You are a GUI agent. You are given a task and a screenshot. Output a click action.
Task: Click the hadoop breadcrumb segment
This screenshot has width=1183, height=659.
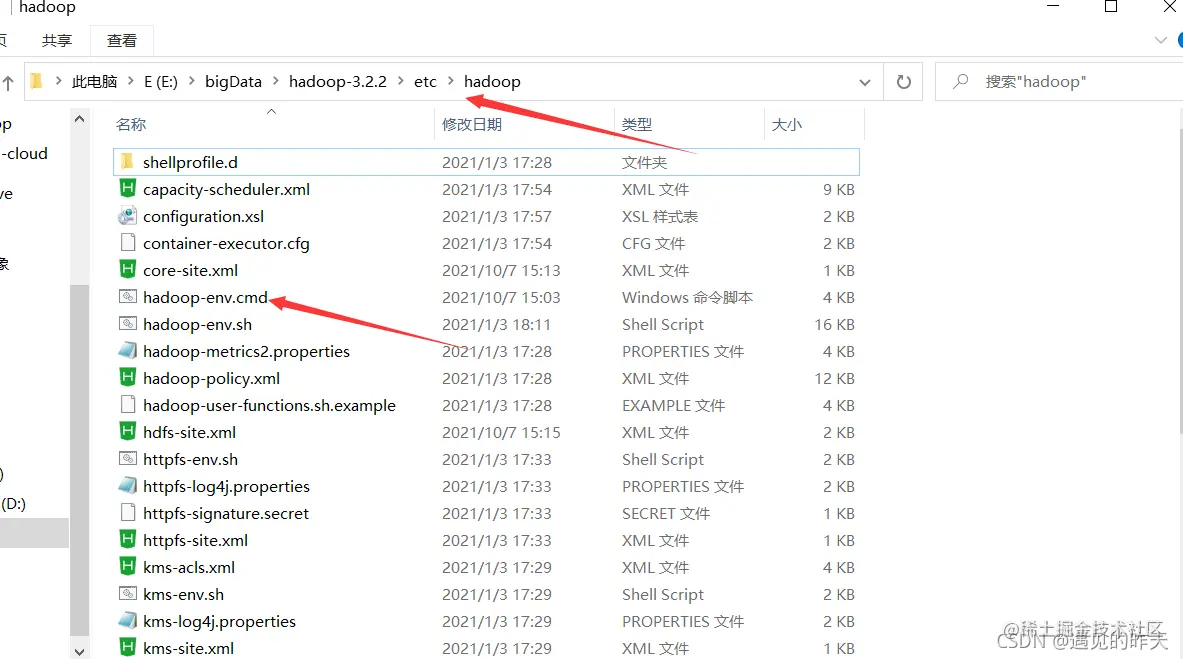click(492, 82)
